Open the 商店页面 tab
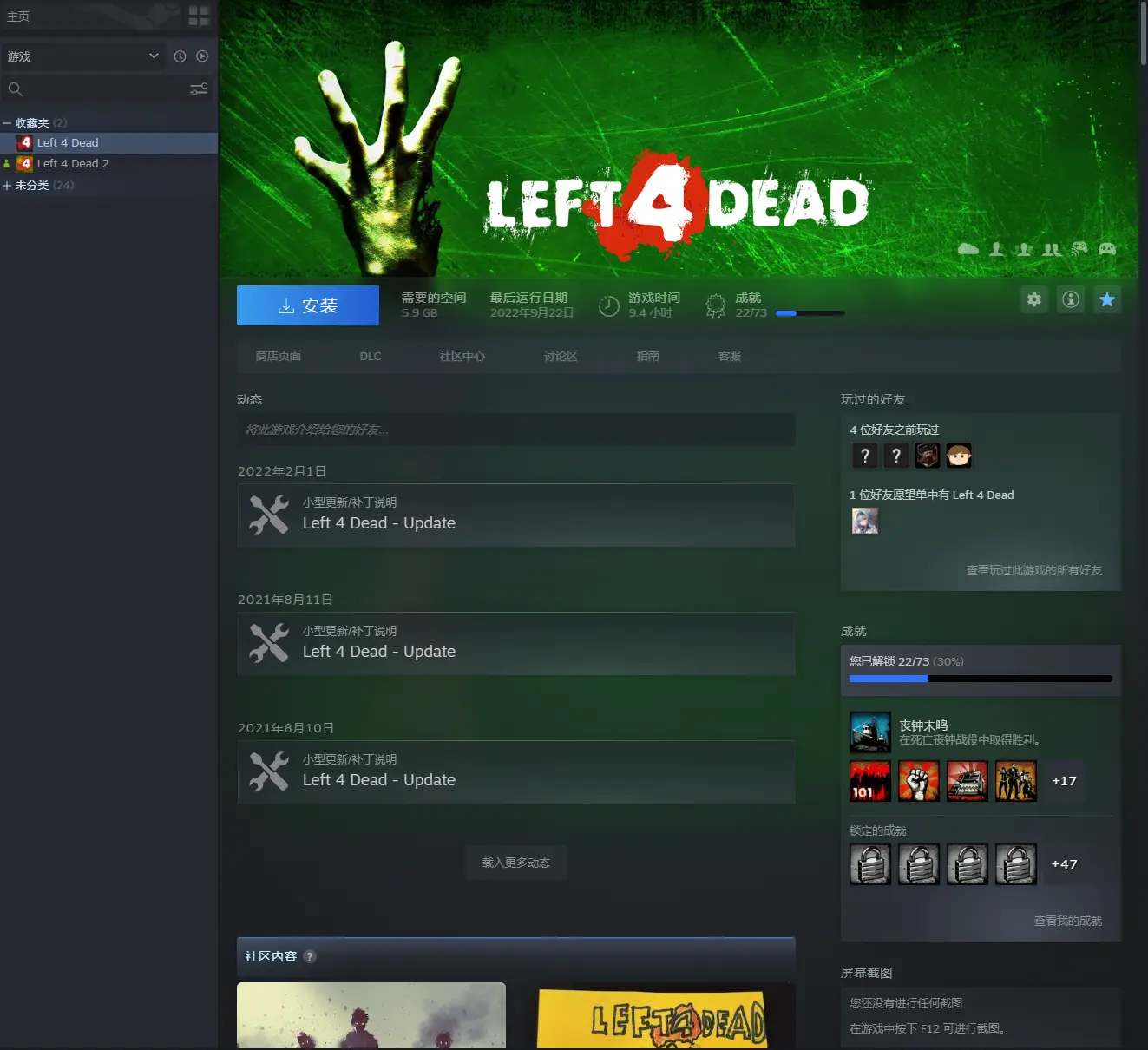Image resolution: width=1148 pixels, height=1050 pixels. [x=278, y=356]
